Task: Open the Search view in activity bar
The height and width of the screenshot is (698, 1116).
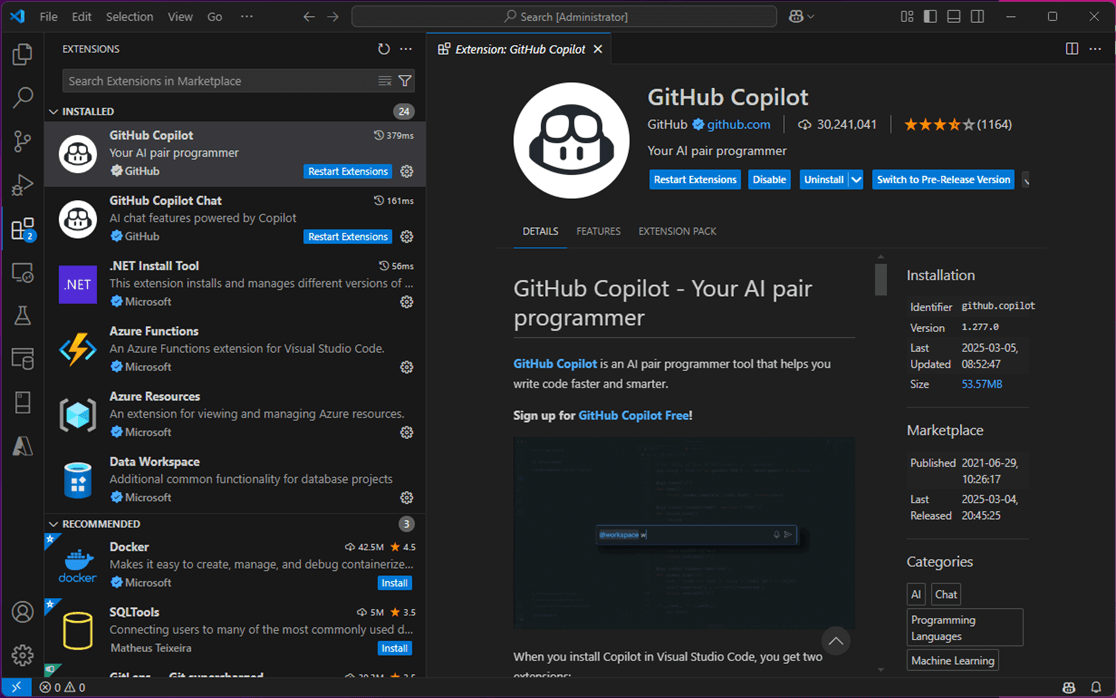Action: pyautogui.click(x=22, y=97)
